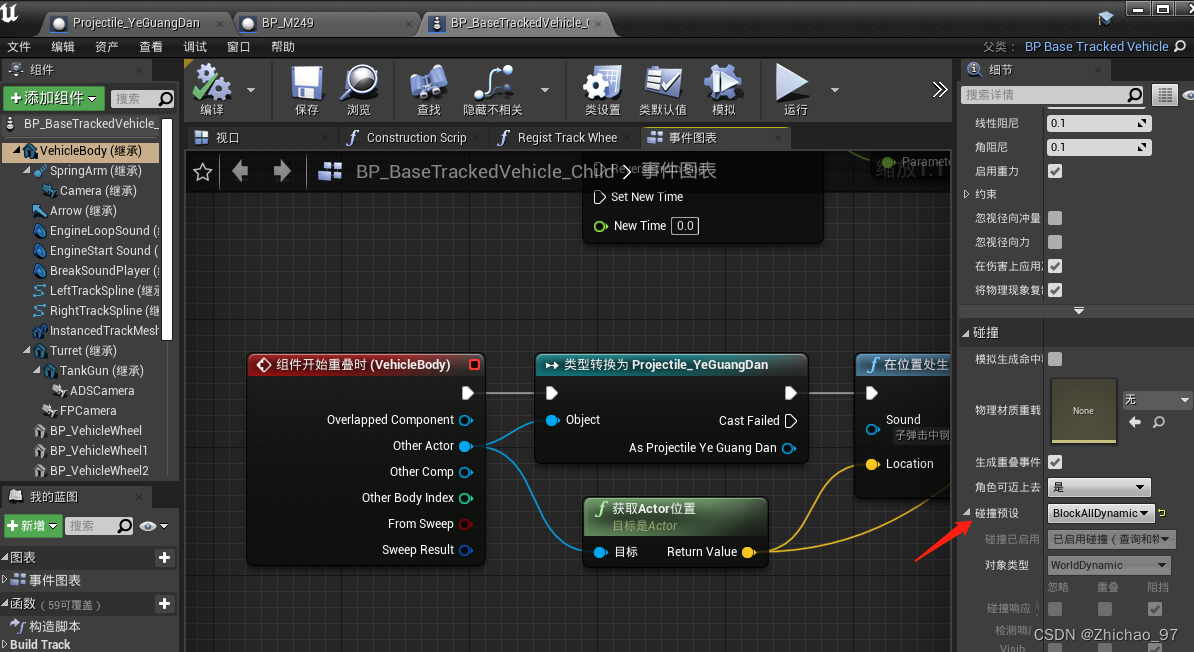Switch to Construction Script tab
This screenshot has height=652, width=1194.
[x=416, y=138]
